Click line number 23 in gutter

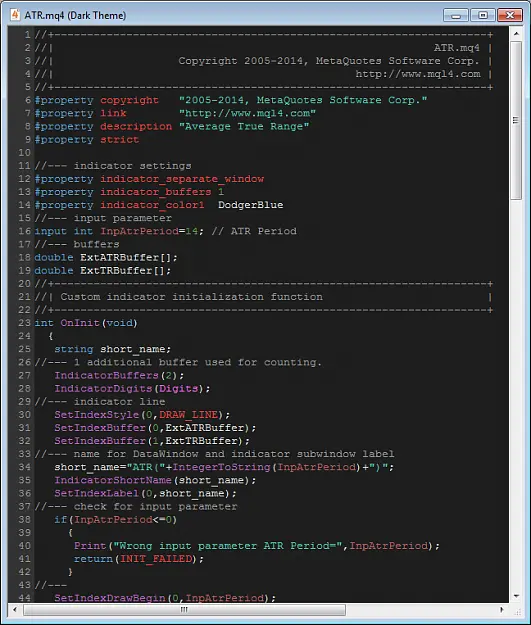point(24,323)
